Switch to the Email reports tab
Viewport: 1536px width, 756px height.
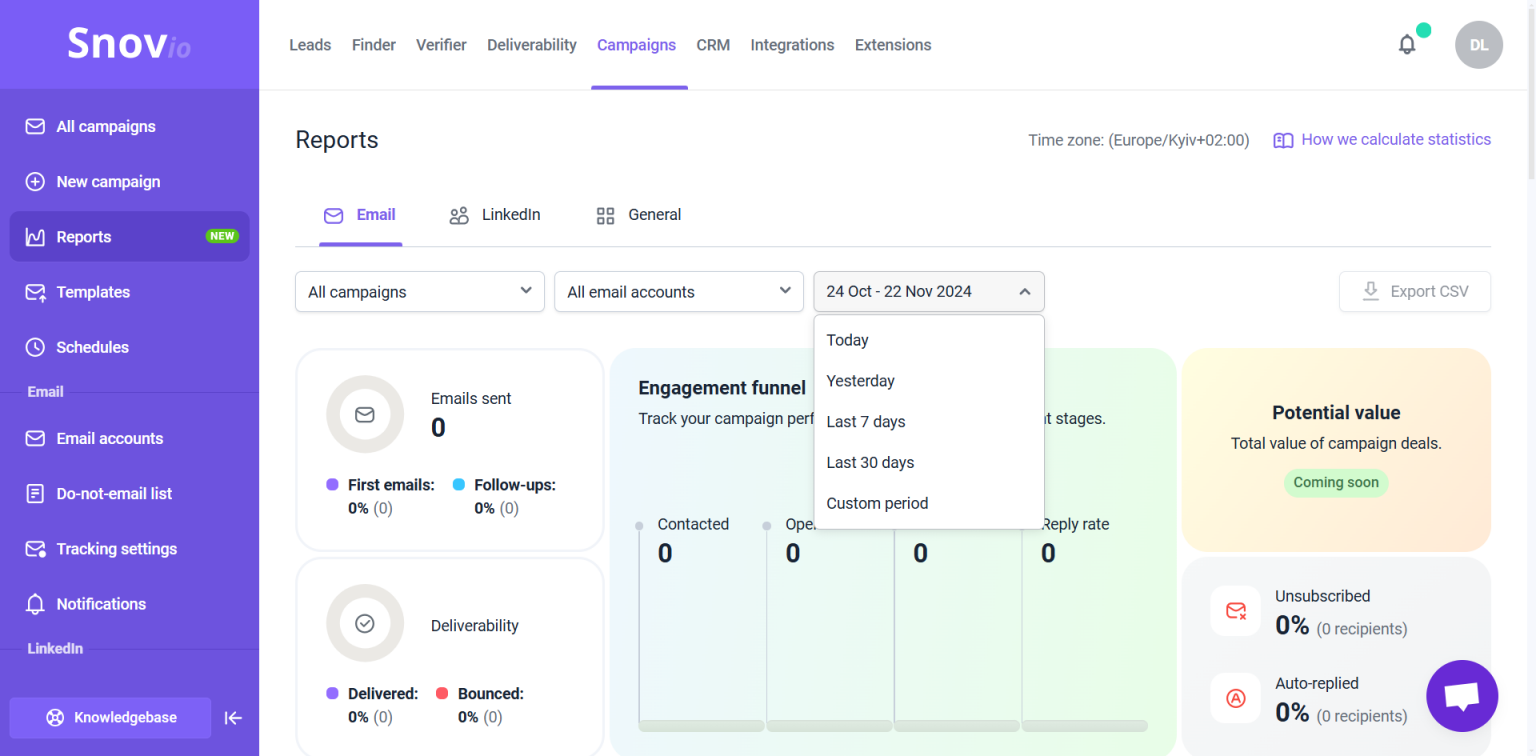coord(360,215)
